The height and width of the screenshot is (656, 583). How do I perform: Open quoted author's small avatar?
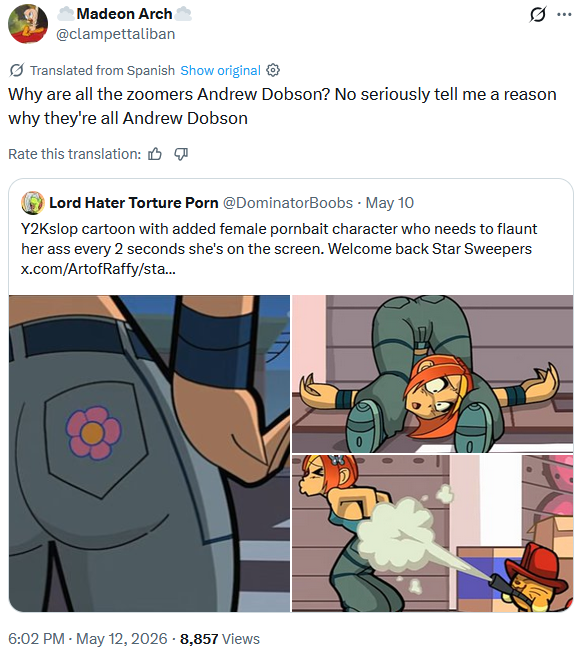[33, 203]
